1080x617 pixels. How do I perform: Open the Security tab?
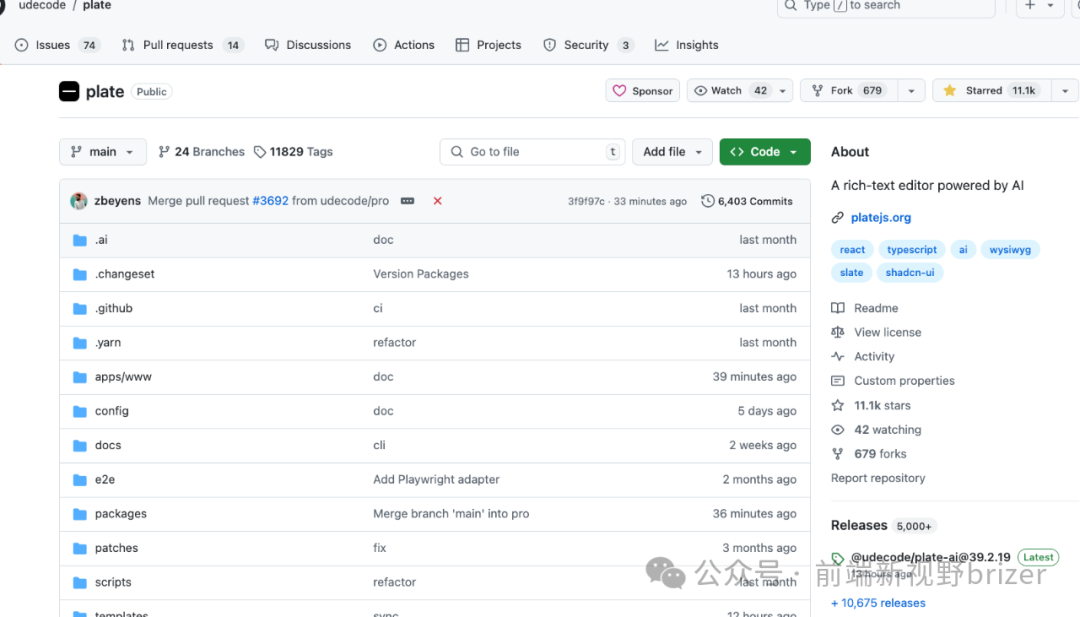point(588,45)
